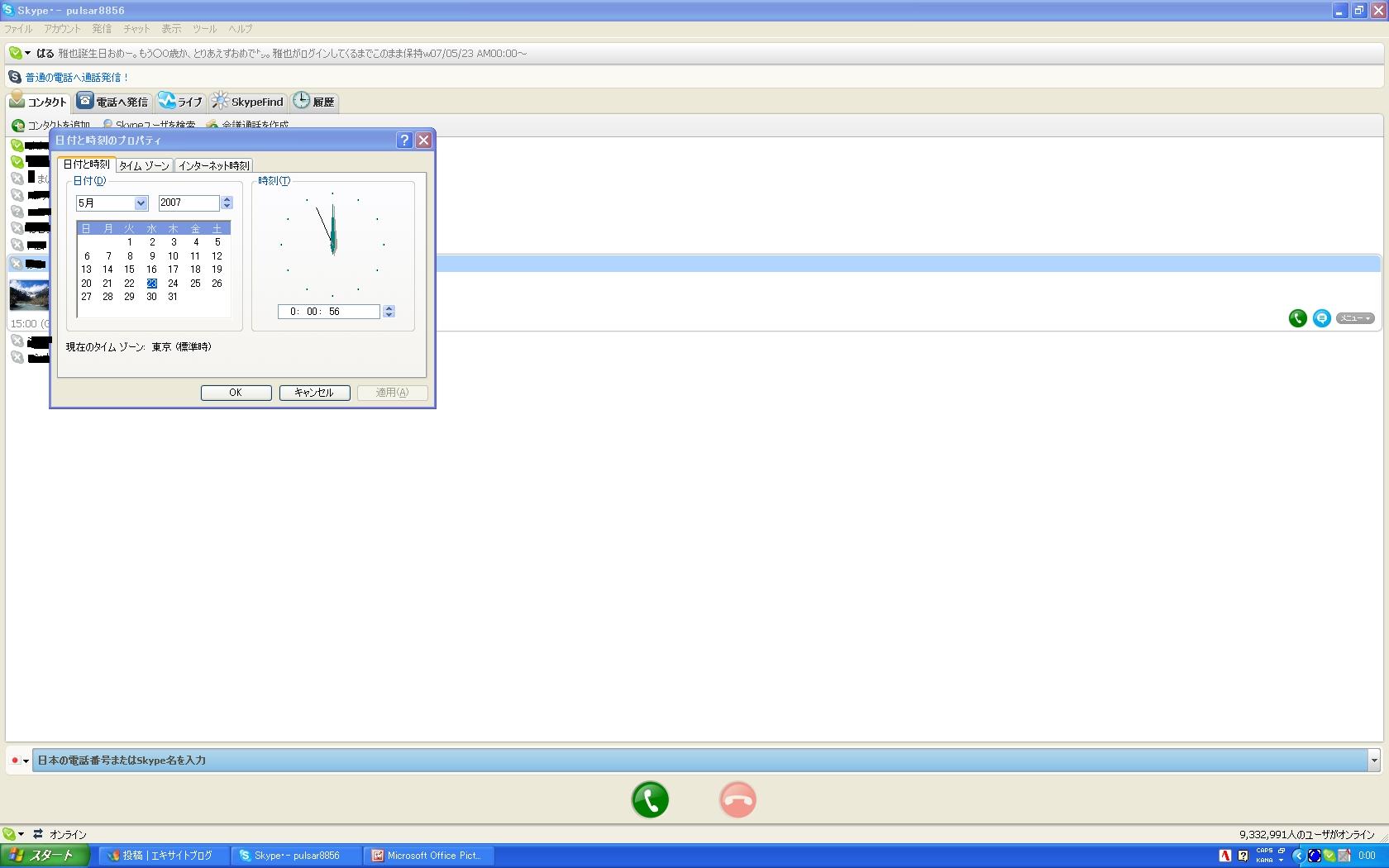Select day 12 in the calendar
The height and width of the screenshot is (868, 1389).
tap(217, 256)
